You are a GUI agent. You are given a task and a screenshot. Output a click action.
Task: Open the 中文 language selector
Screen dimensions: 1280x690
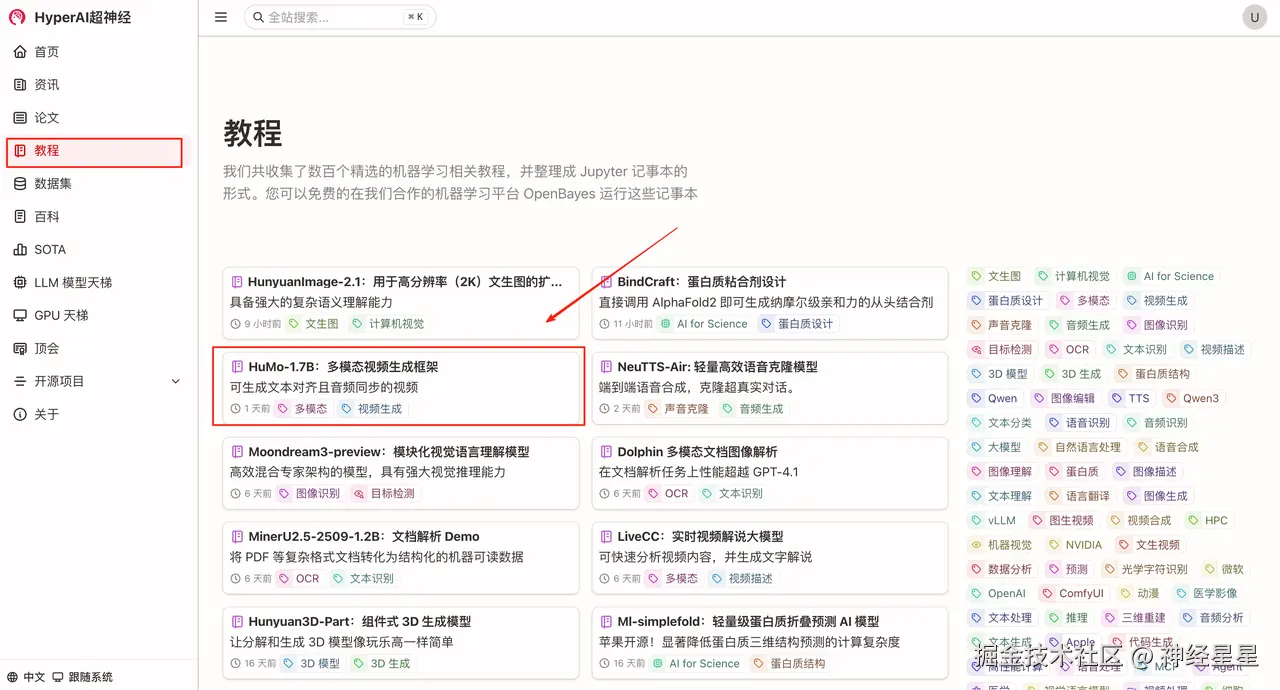[27, 677]
